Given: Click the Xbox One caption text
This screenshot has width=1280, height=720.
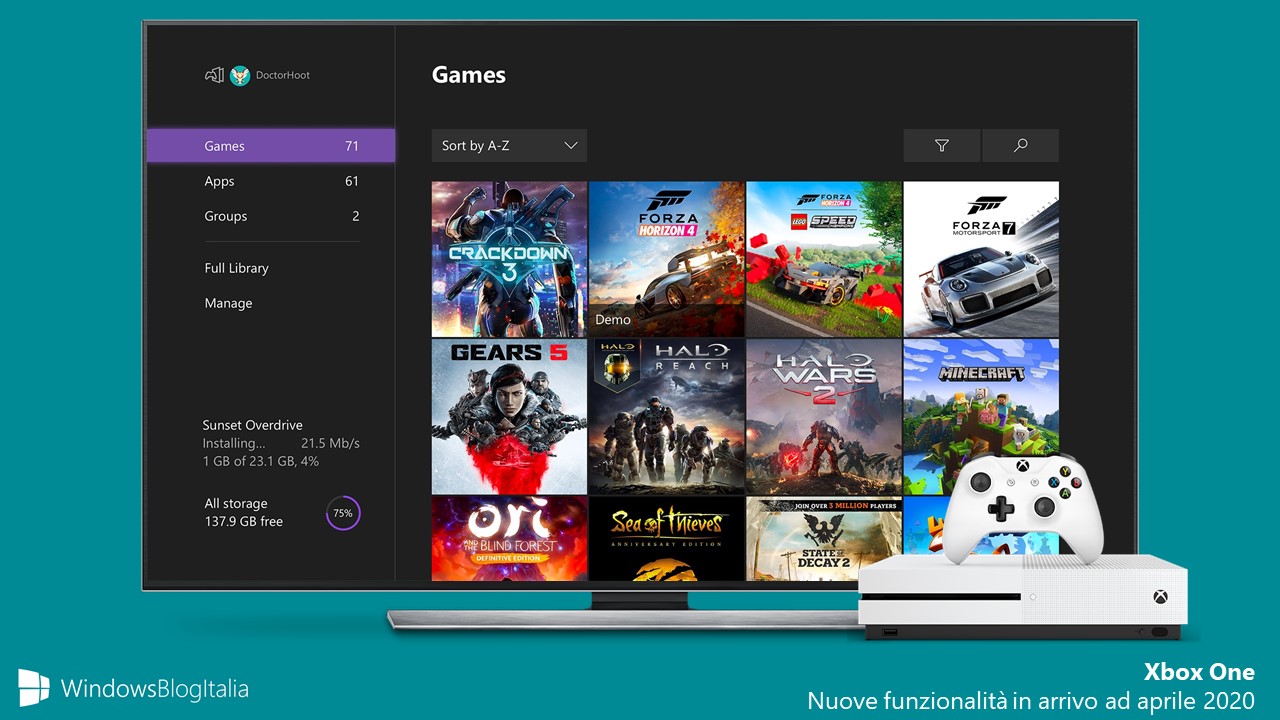Looking at the screenshot, I should click(x=1199, y=672).
